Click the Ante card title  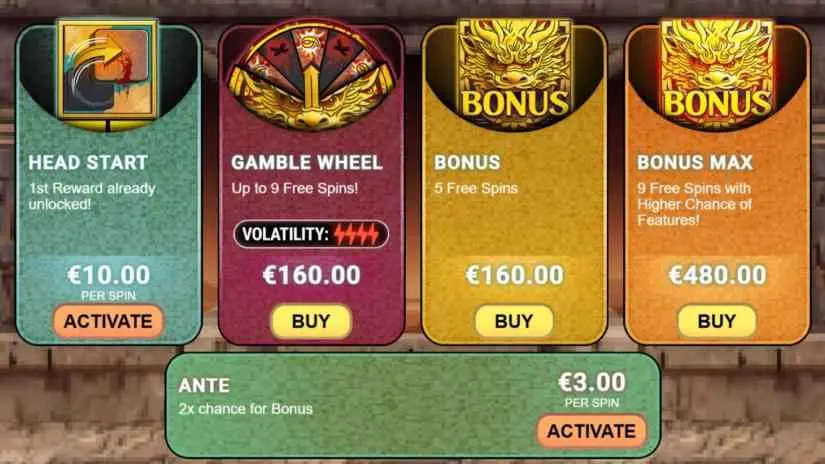click(x=204, y=386)
